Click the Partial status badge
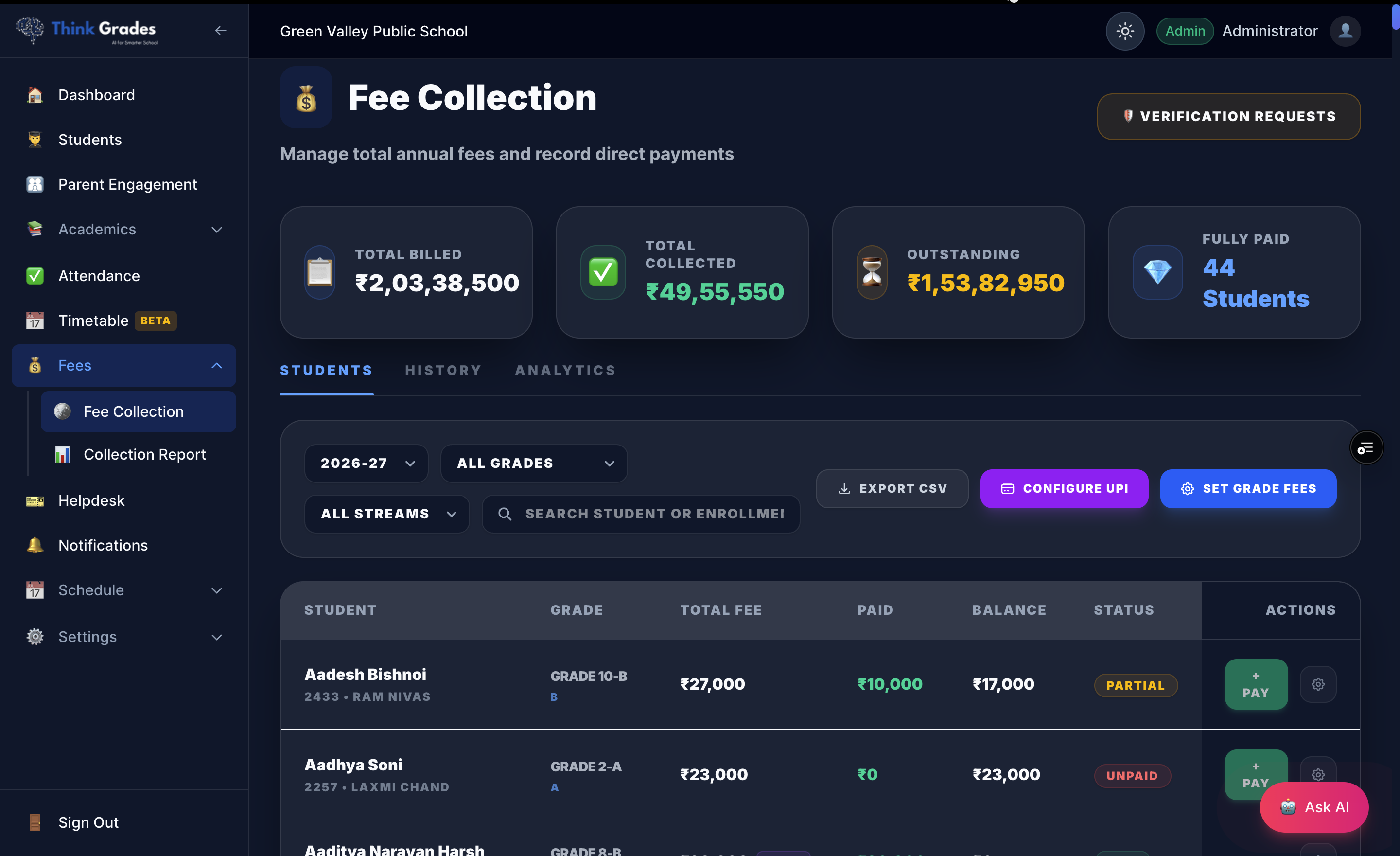The image size is (1400, 856). pos(1135,685)
